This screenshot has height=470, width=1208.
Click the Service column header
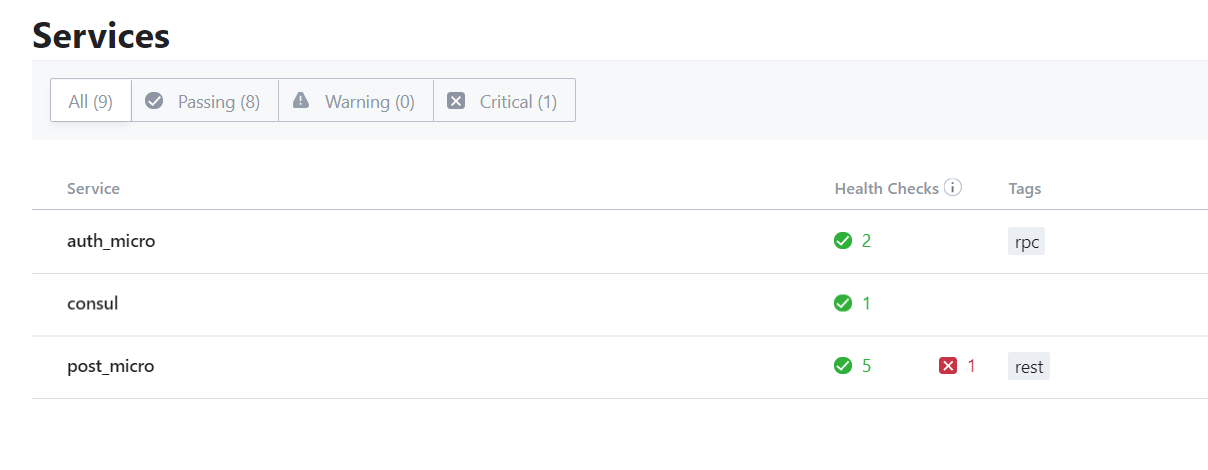(93, 189)
